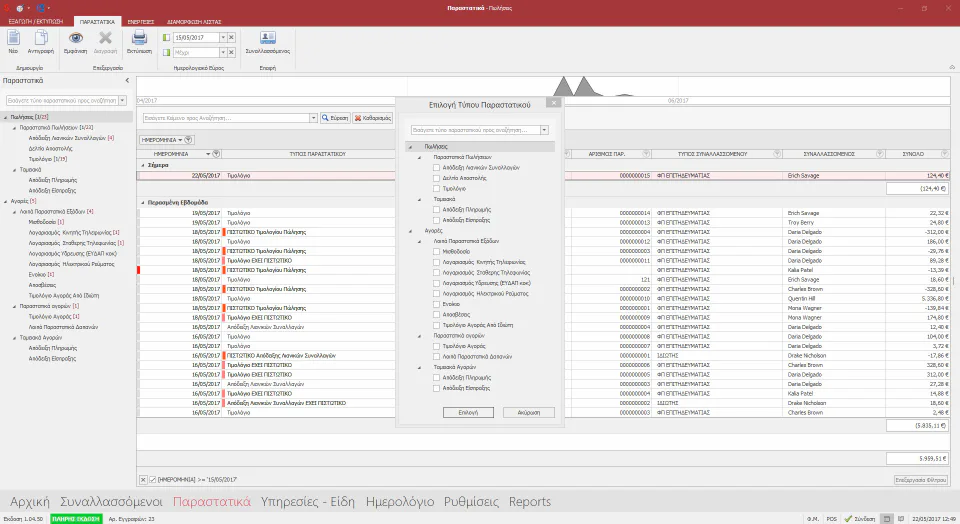Go to Αρχική in bottom navigation
Image resolution: width=960 pixels, height=524 pixels.
coord(29,502)
